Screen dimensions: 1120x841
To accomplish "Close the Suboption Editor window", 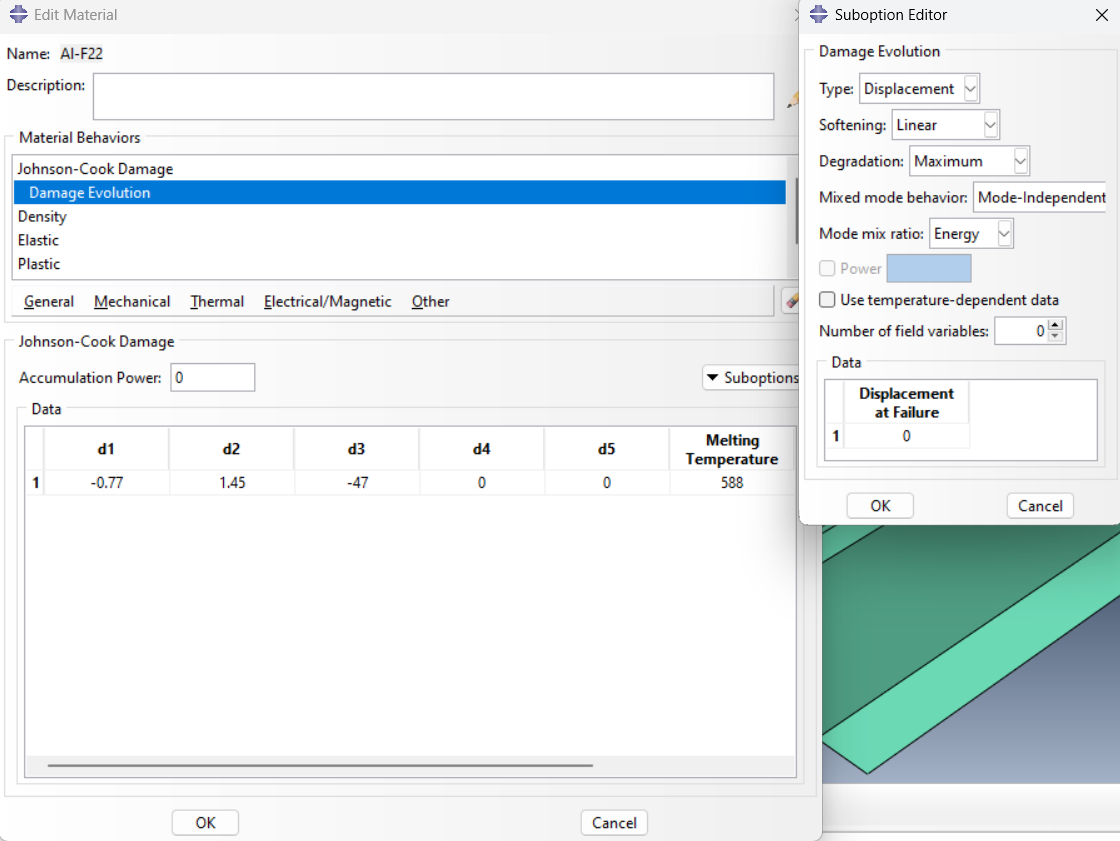I will (1101, 15).
